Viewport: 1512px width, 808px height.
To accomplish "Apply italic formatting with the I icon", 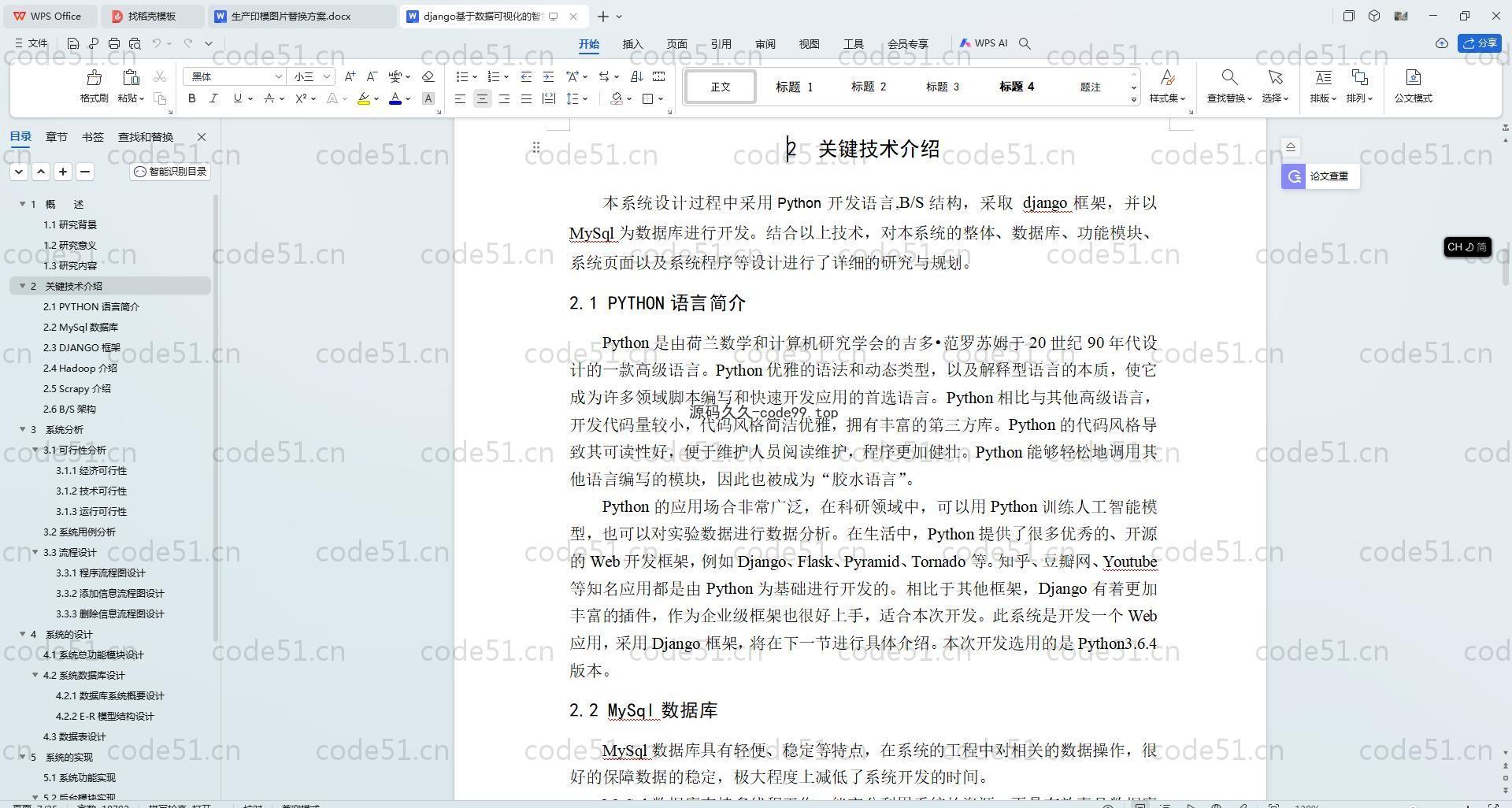I will pos(213,98).
